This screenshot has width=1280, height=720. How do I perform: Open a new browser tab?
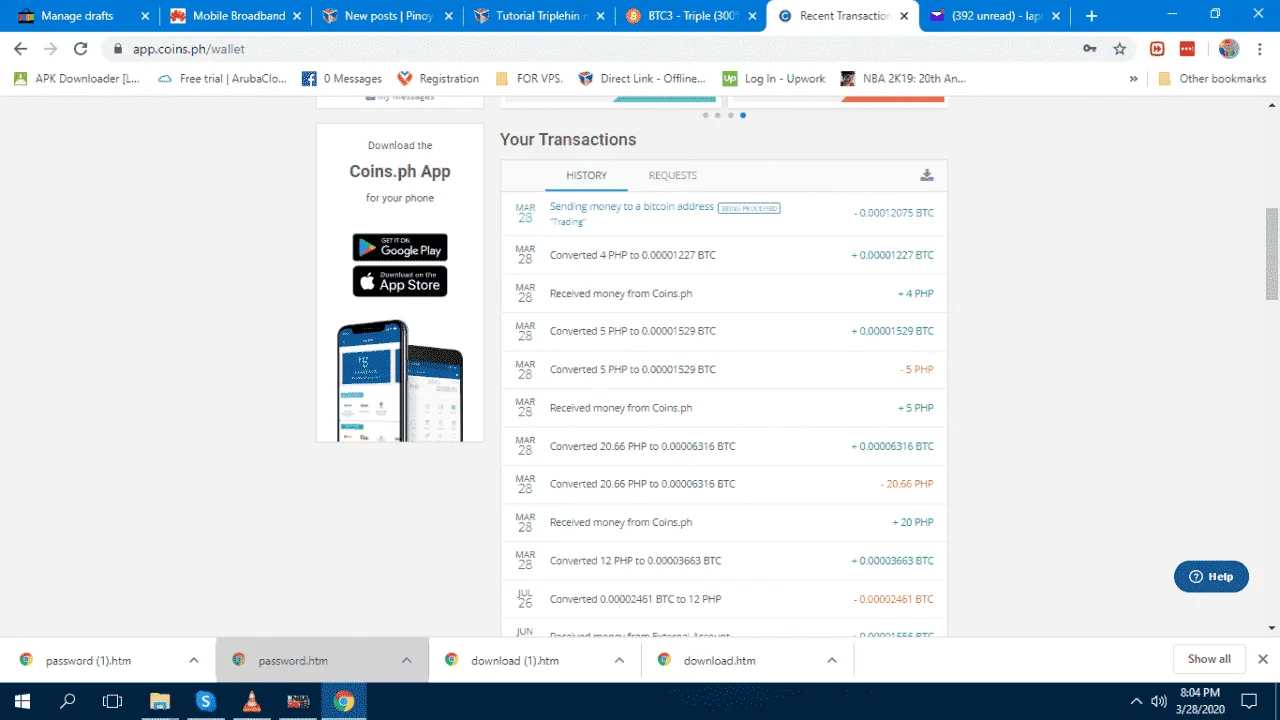tap(1091, 16)
